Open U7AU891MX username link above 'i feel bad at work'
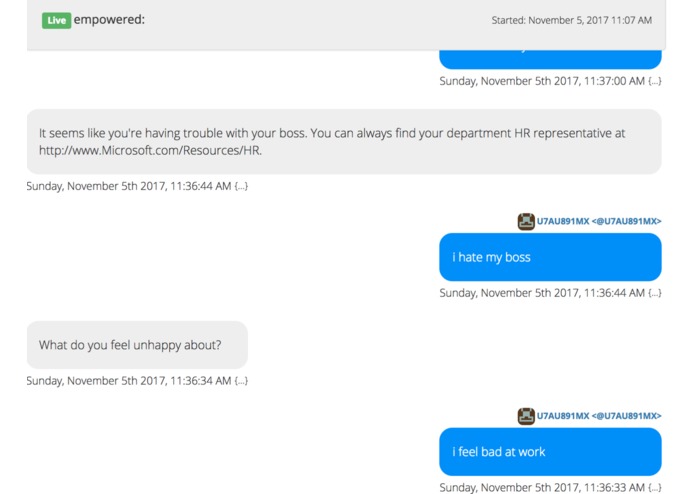The image size is (695, 494). pos(599,416)
